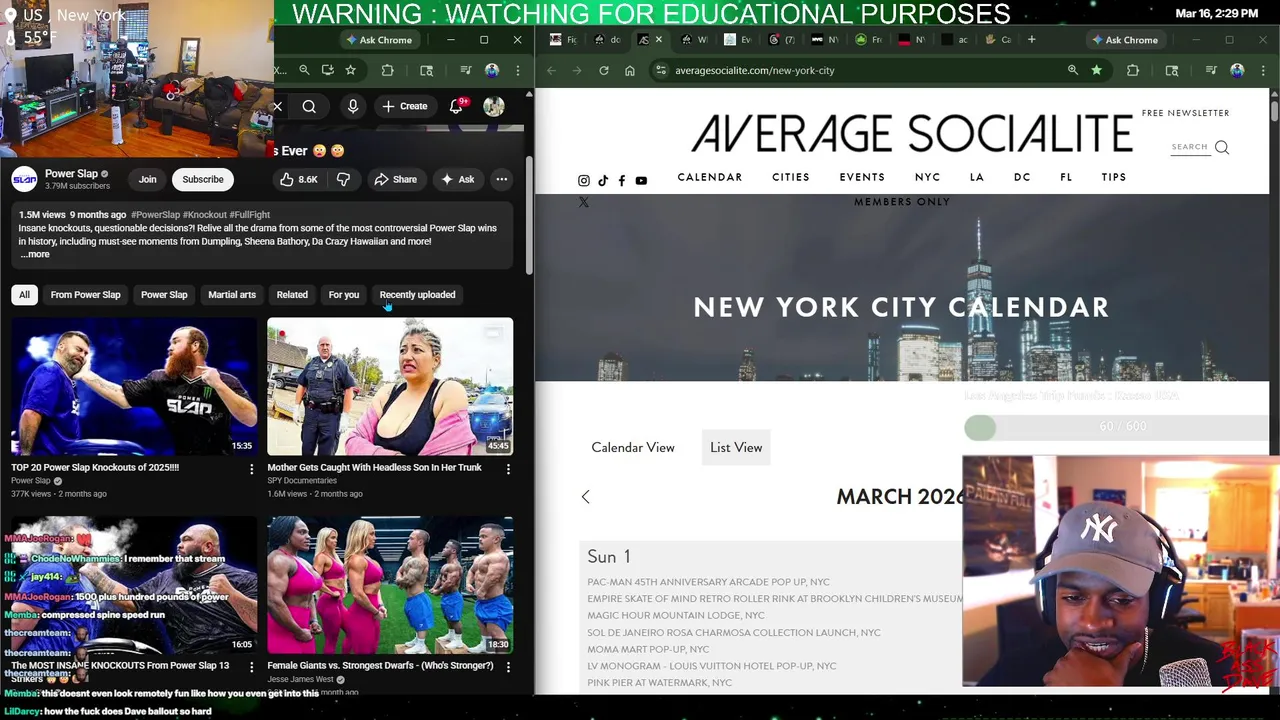The height and width of the screenshot is (720, 1280).
Task: Open extensions puzzle icon in left Chrome window
Action: coord(388,70)
